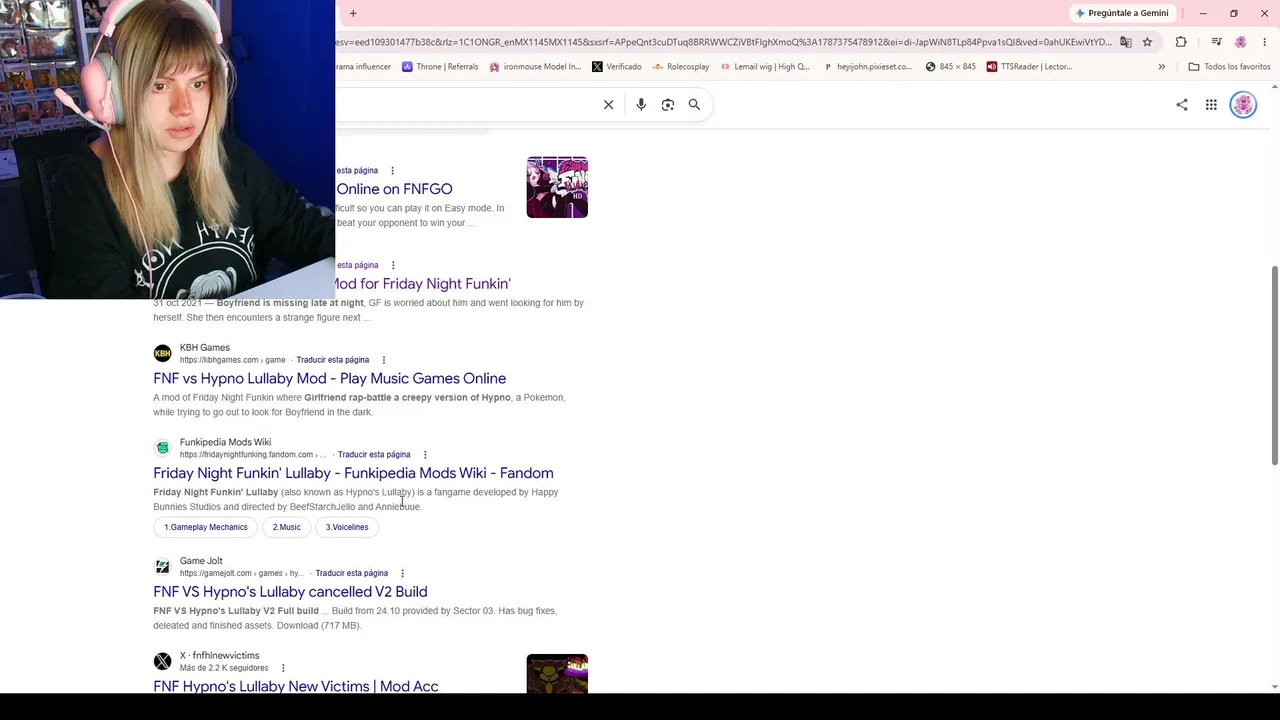This screenshot has width=1280, height=720.
Task: Open FNF vs Hypno Lullaby Mod result
Action: [x=329, y=379]
